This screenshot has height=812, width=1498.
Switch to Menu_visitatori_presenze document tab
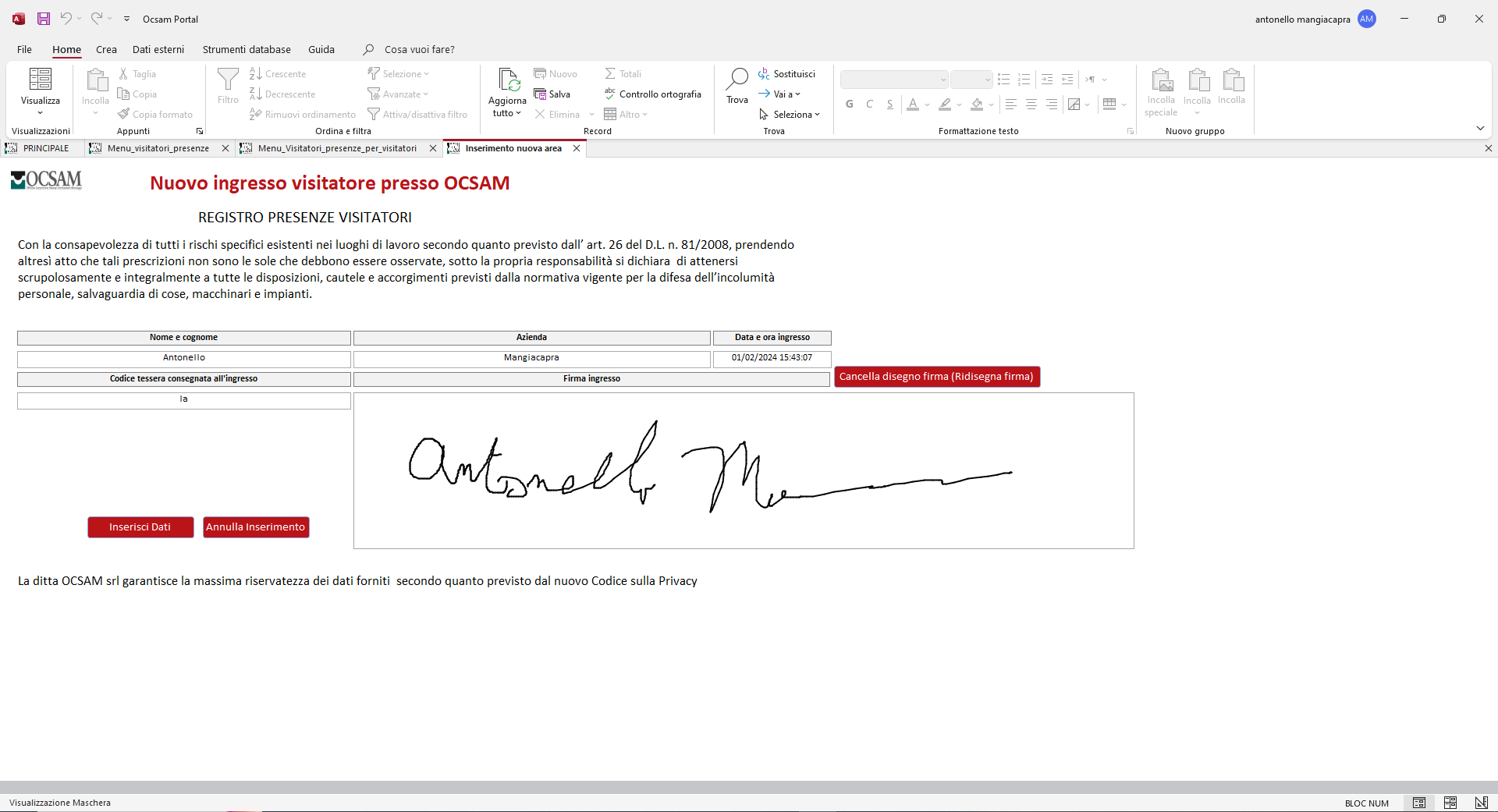(158, 148)
